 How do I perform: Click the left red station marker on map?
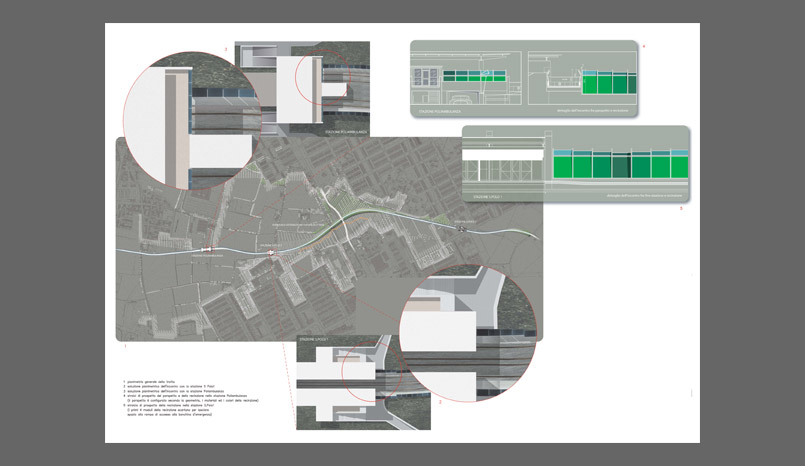coord(207,250)
